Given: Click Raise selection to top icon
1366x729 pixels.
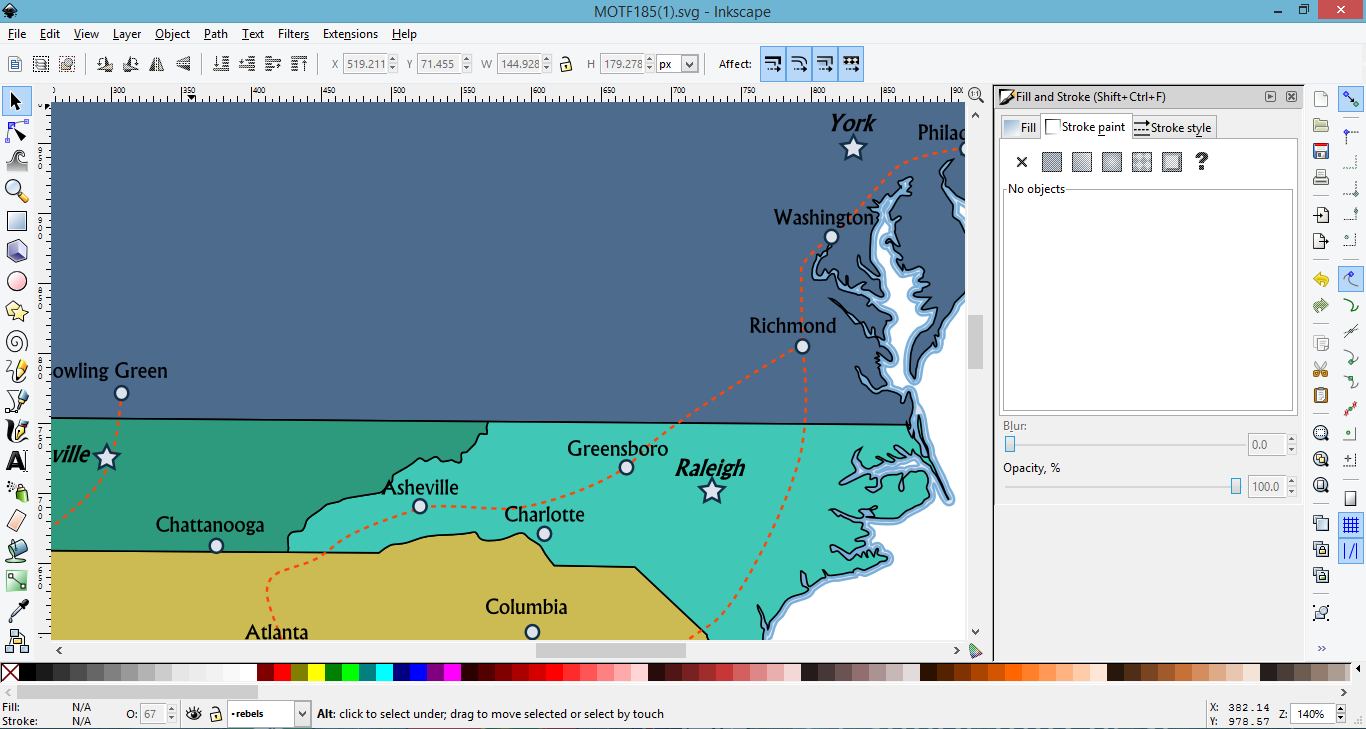Looking at the screenshot, I should coord(299,64).
